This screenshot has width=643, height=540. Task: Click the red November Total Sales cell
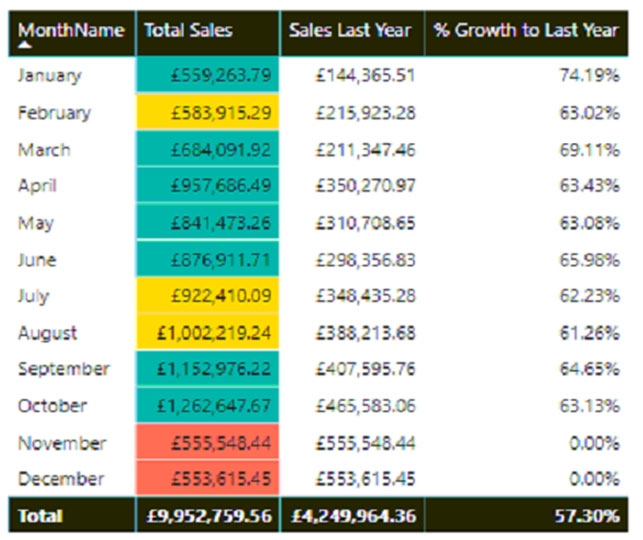[x=208, y=443]
